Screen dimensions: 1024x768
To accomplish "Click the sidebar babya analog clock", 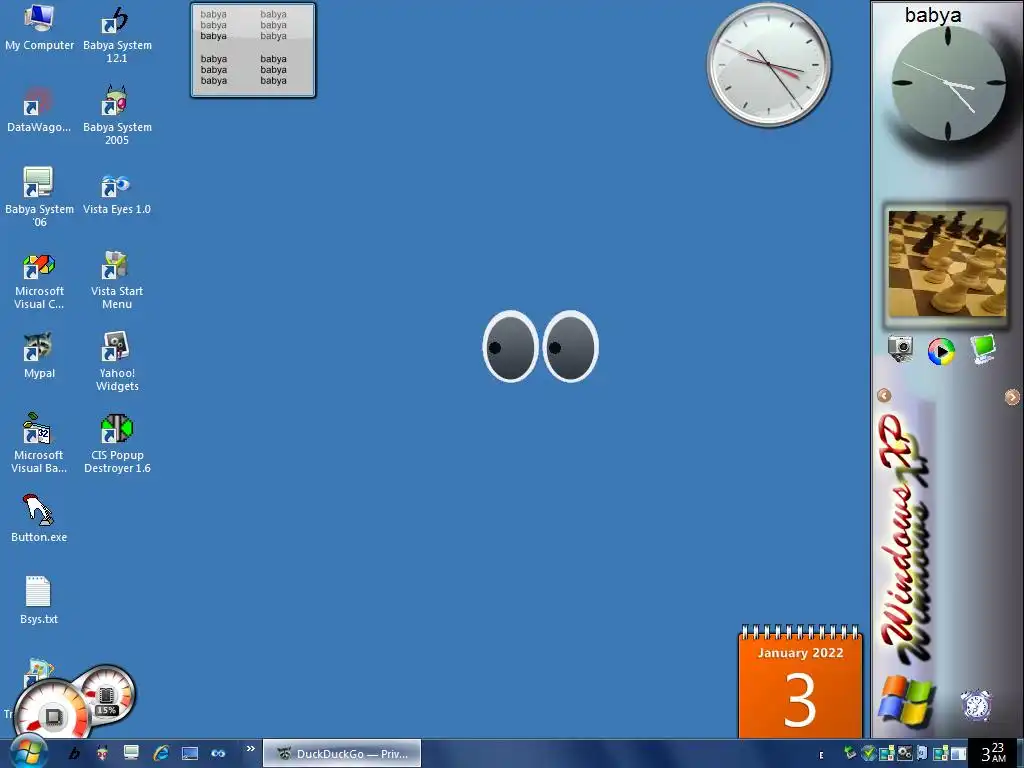I will (x=948, y=84).
